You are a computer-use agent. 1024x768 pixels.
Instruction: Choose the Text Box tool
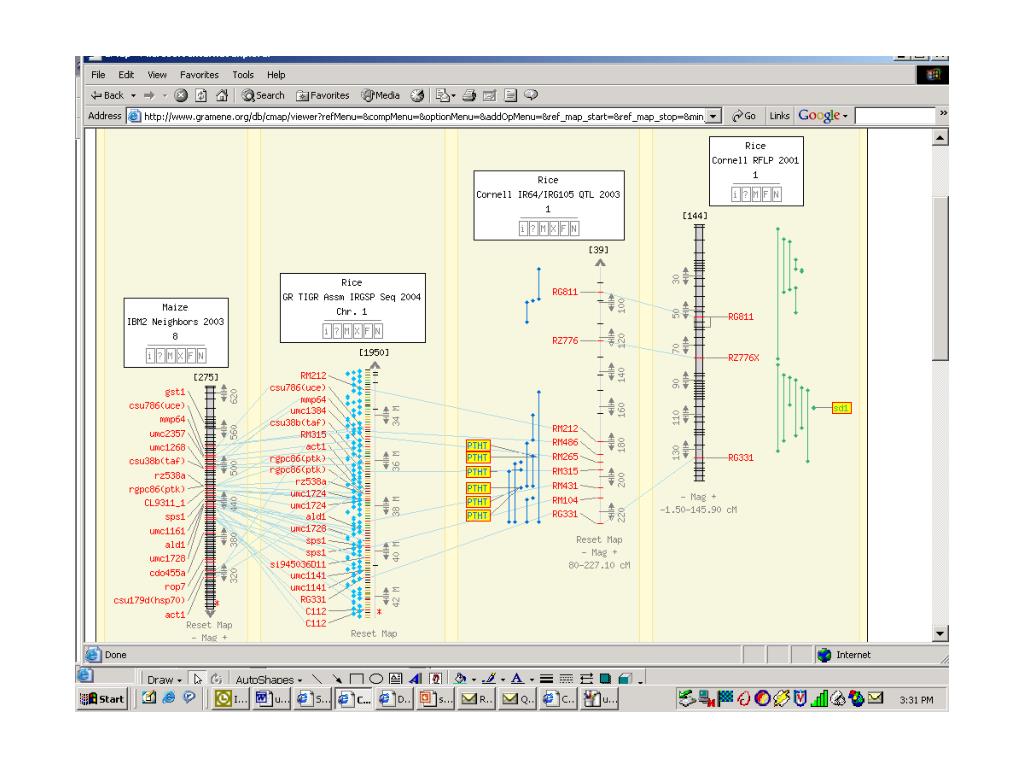396,679
